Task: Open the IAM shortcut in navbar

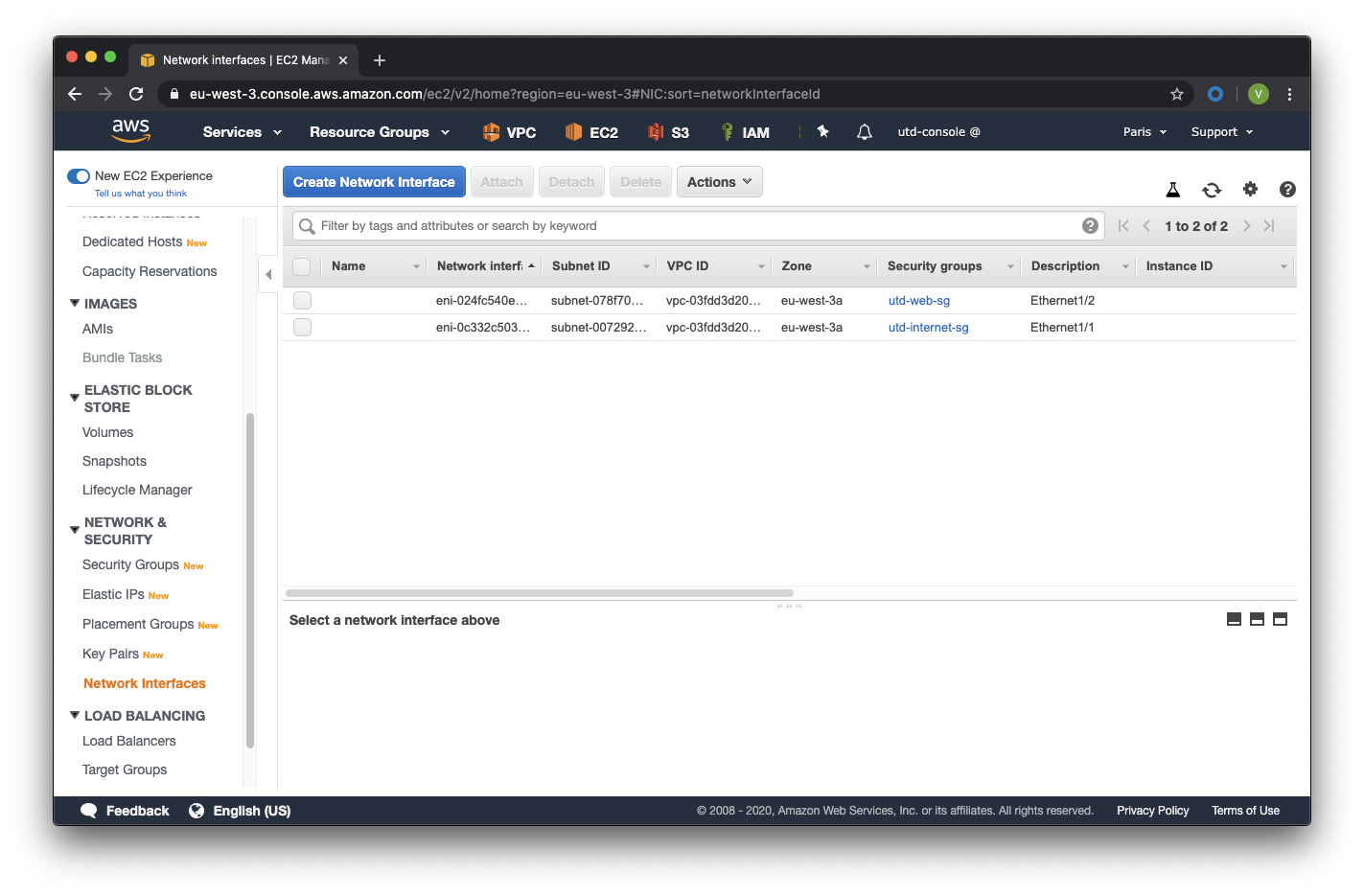Action: coord(745,132)
